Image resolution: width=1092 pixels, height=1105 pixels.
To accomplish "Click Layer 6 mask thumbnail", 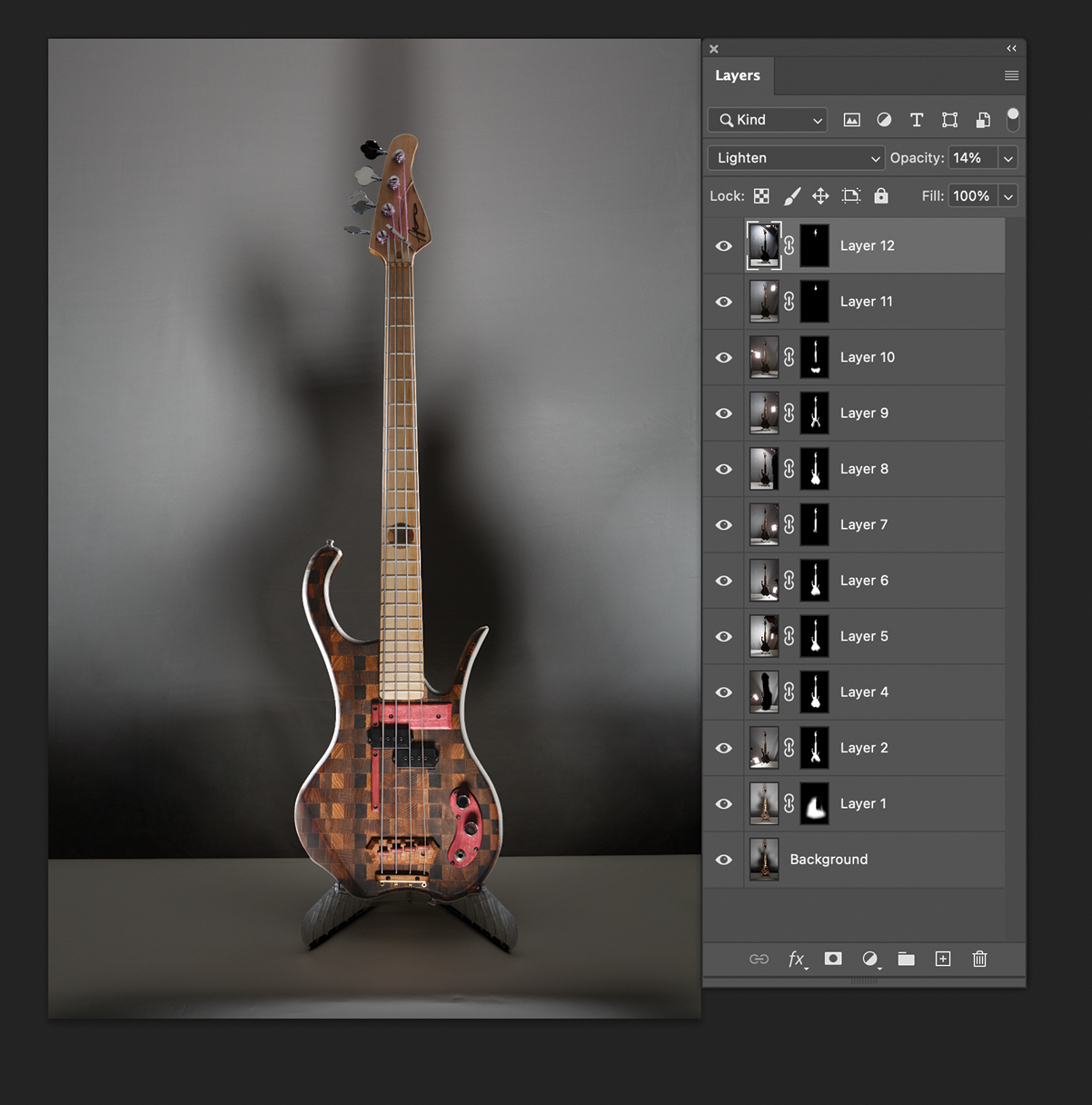I will point(815,581).
